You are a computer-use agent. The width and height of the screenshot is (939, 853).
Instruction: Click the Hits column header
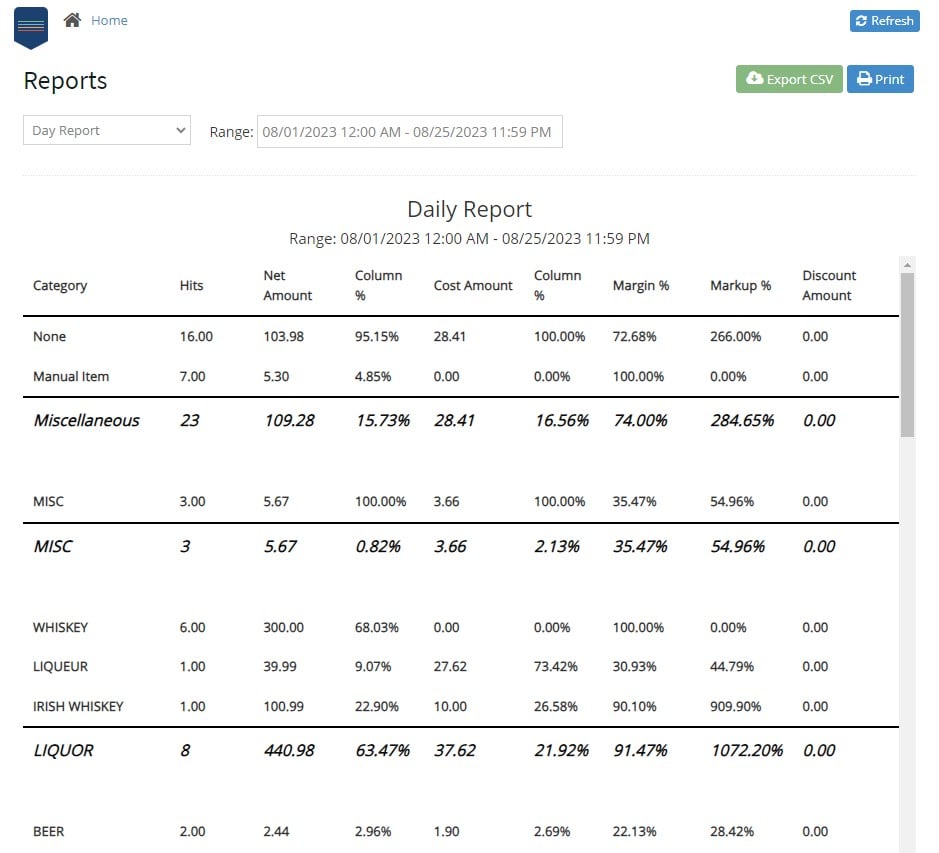point(191,285)
